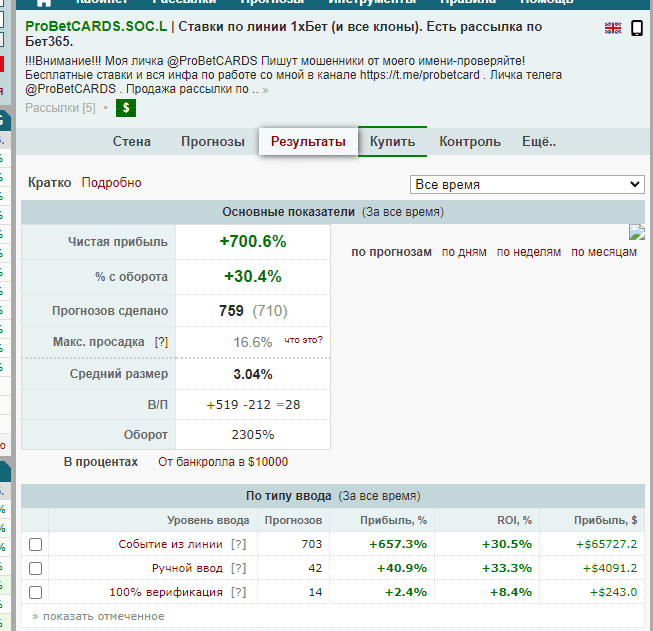
Task: Check the Событие из линии checkbox
Action: 35,544
